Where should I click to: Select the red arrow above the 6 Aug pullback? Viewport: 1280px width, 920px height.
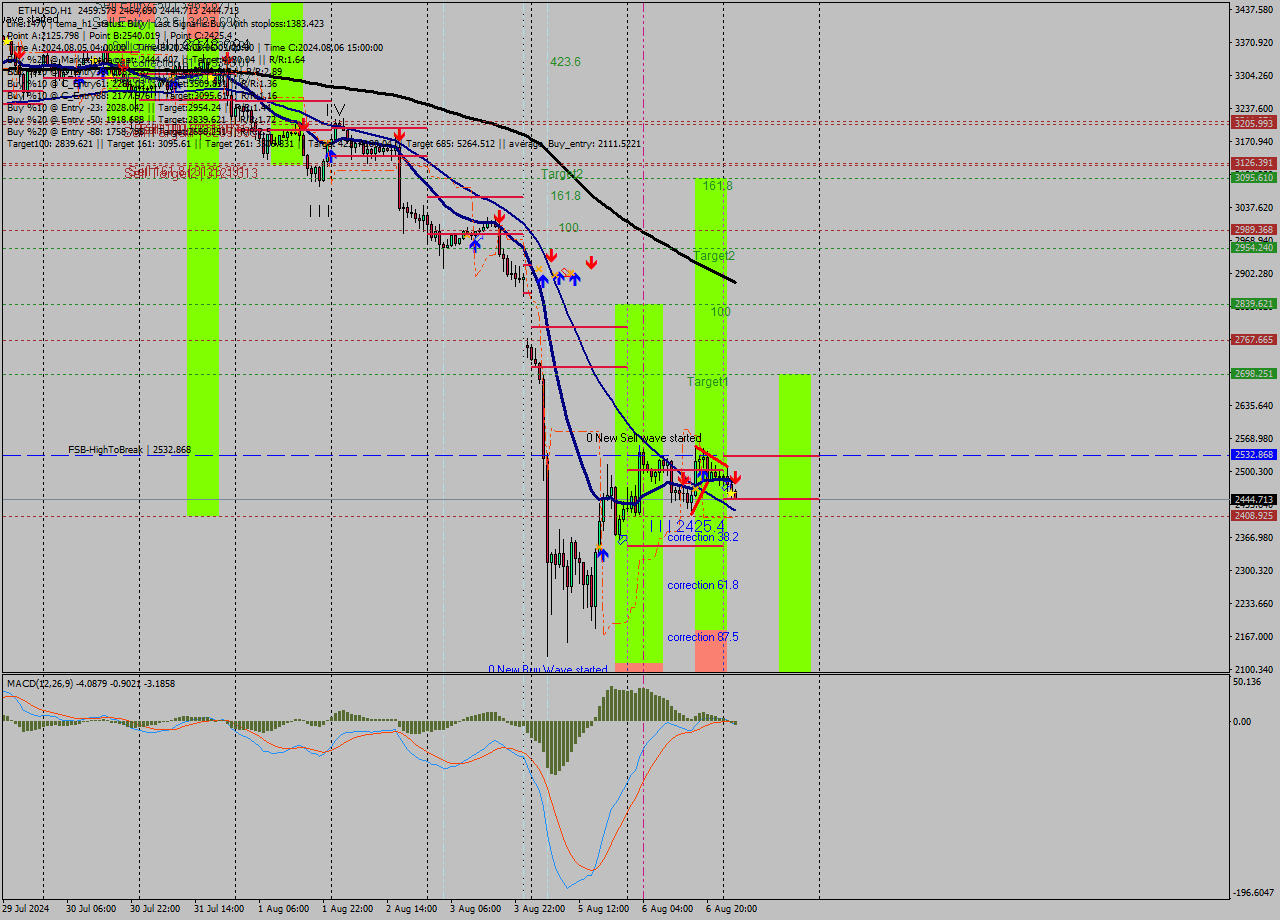(x=683, y=477)
